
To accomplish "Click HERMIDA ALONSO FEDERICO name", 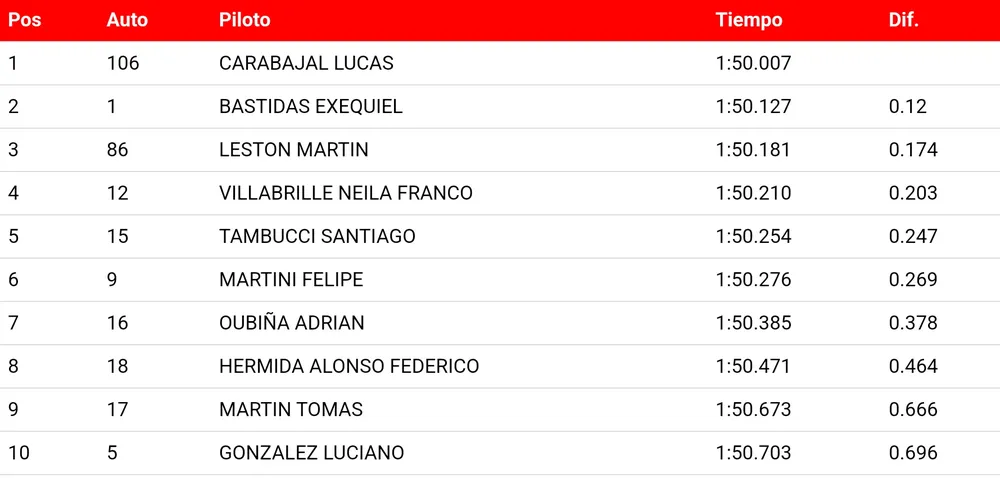I will (x=349, y=367).
